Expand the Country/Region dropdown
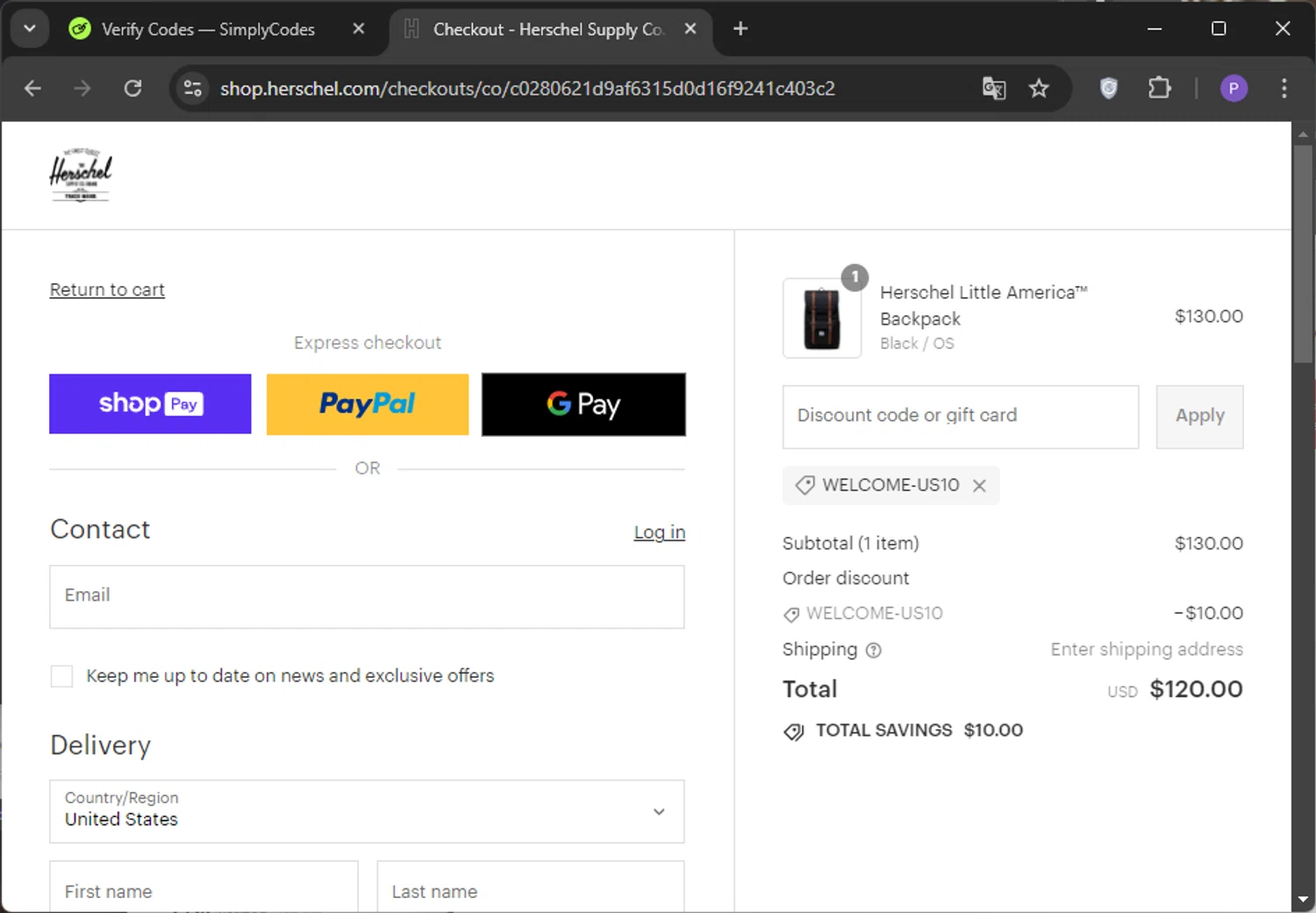This screenshot has height=913, width=1316. pos(367,811)
